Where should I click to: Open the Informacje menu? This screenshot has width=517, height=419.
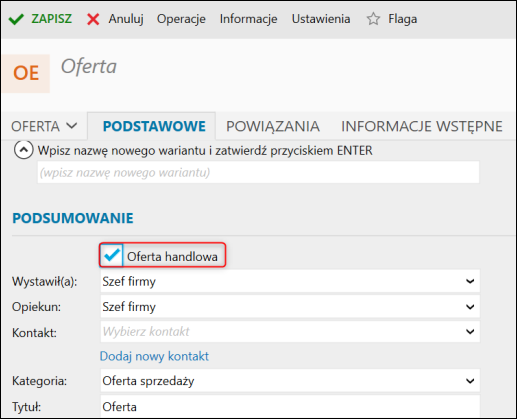[248, 19]
